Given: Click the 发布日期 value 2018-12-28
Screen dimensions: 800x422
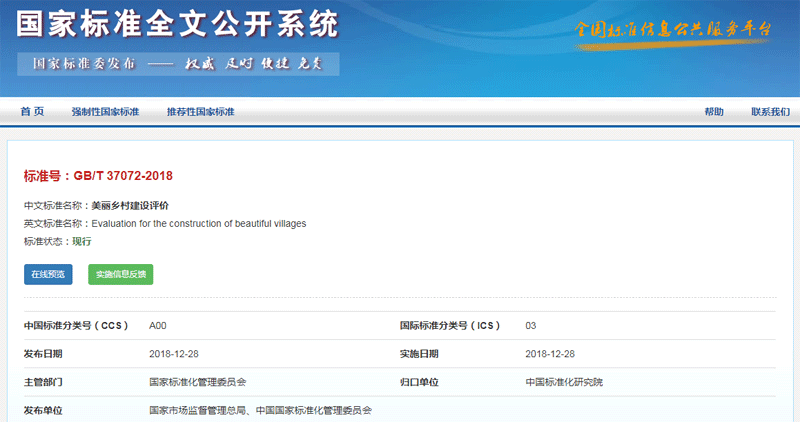Looking at the screenshot, I should point(174,354).
